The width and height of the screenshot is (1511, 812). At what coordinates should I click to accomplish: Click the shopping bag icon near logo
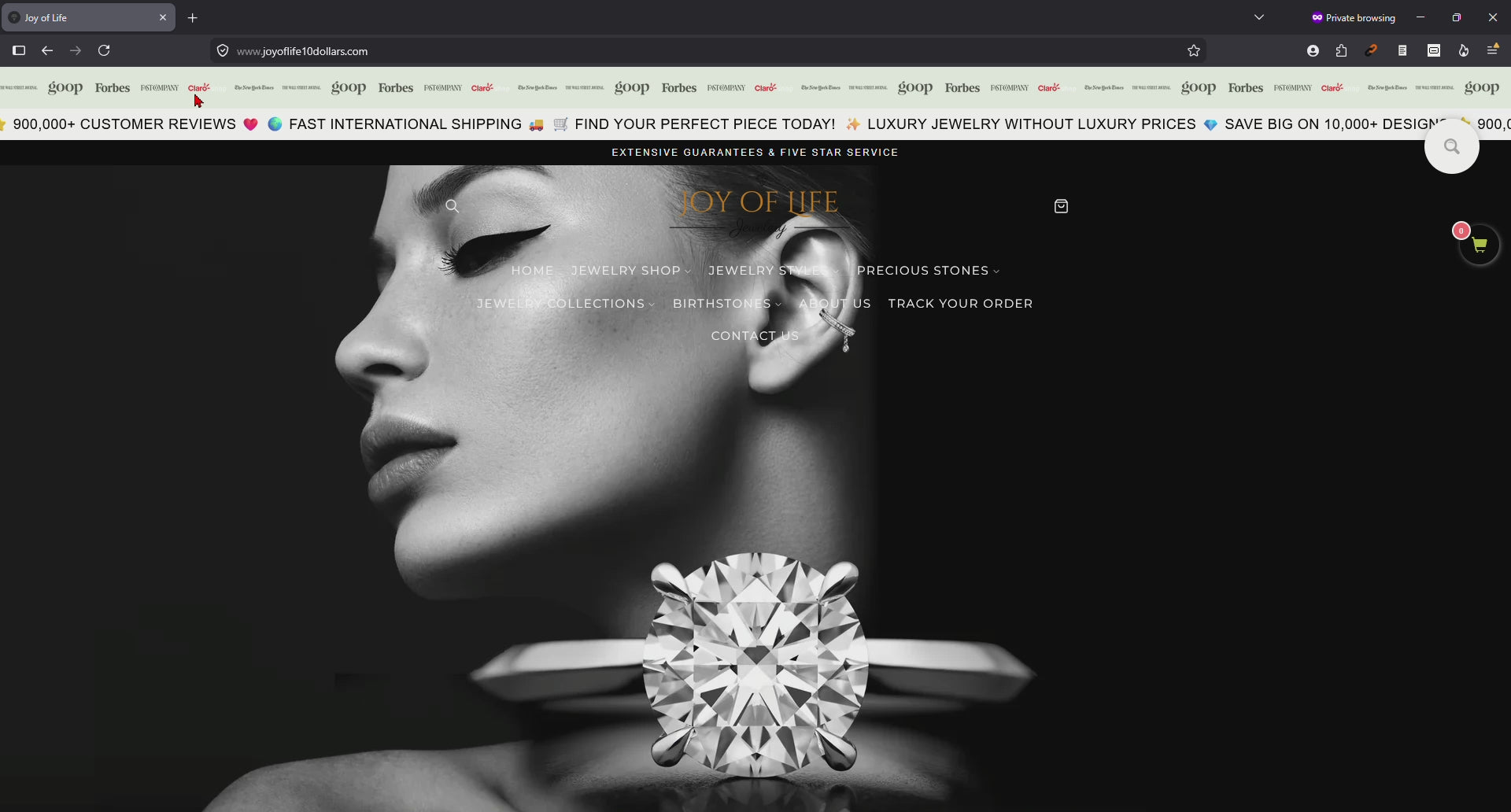pos(1061,206)
